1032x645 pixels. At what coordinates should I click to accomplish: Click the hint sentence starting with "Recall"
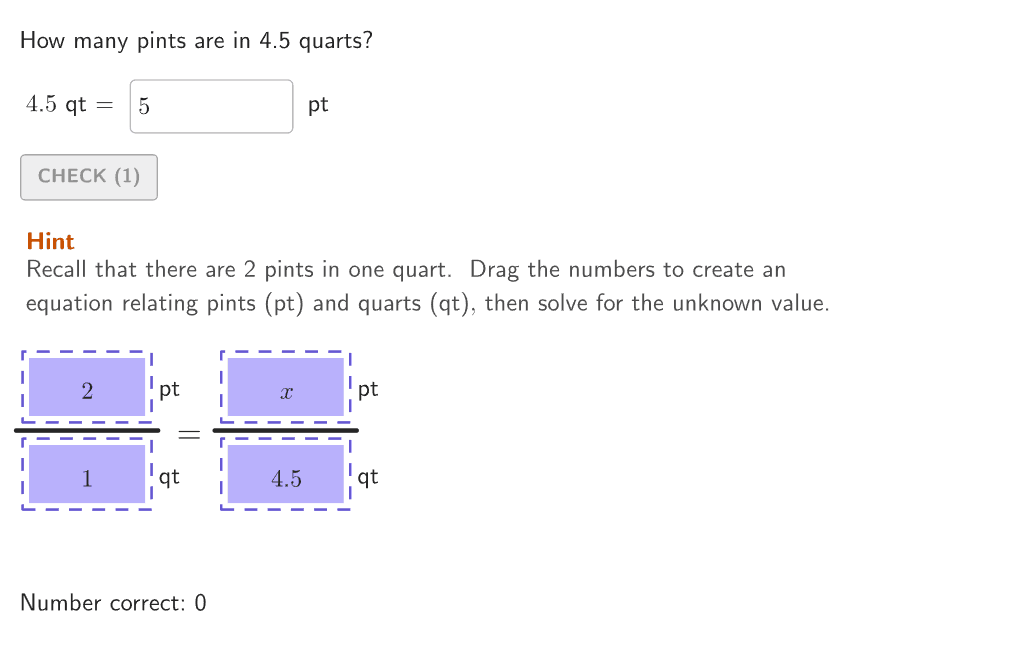[x=406, y=270]
